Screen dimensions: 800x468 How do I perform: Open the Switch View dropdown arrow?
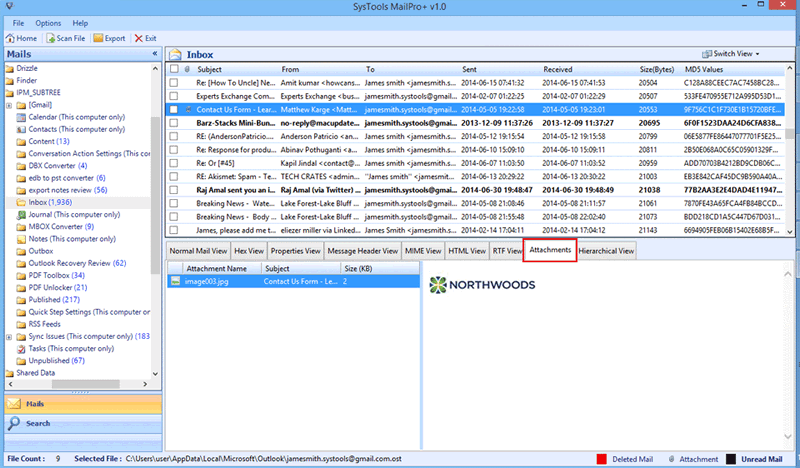tap(757, 54)
